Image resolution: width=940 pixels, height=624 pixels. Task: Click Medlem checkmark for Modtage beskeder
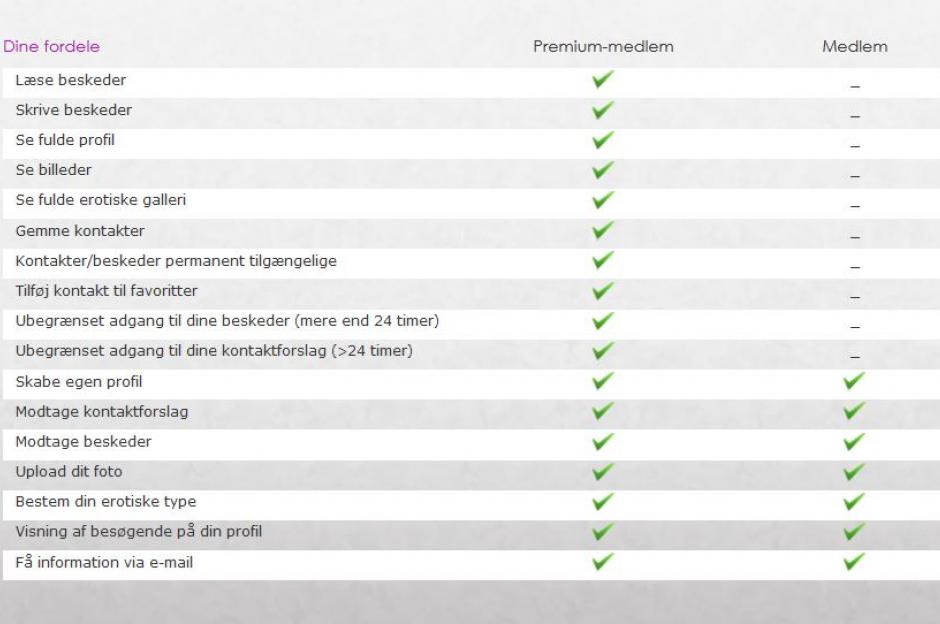tap(853, 441)
